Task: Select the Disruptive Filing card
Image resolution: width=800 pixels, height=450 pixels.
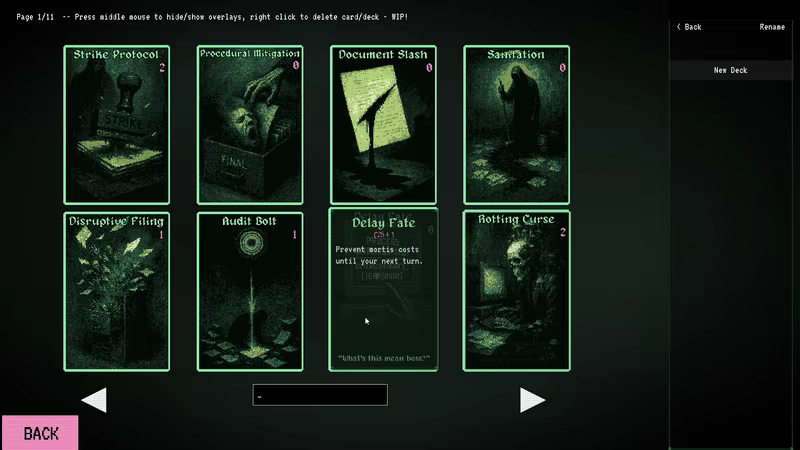Action: click(x=117, y=292)
